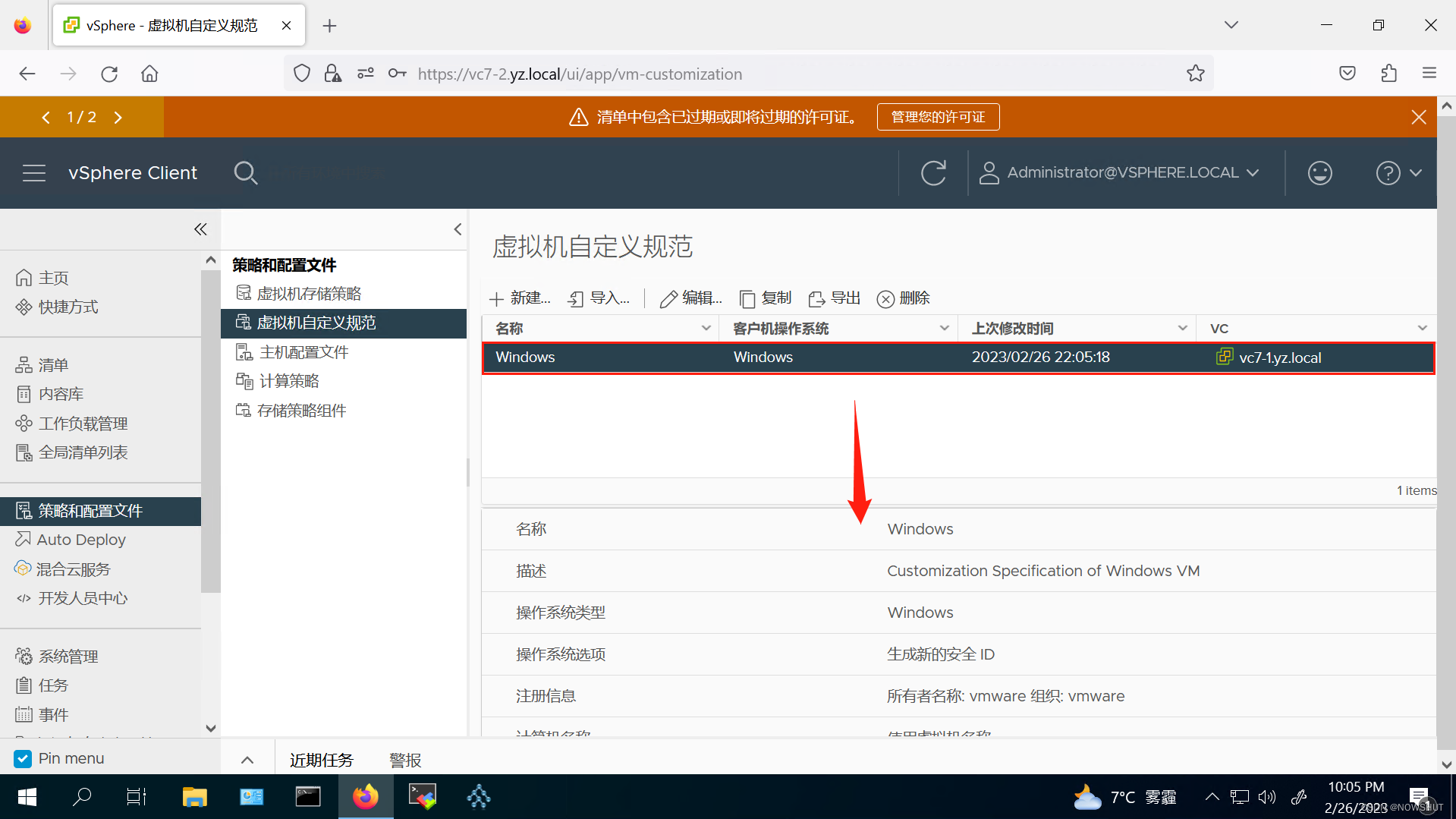This screenshot has height=819, width=1456.
Task: Open a new Firefox tab
Action: pos(329,26)
